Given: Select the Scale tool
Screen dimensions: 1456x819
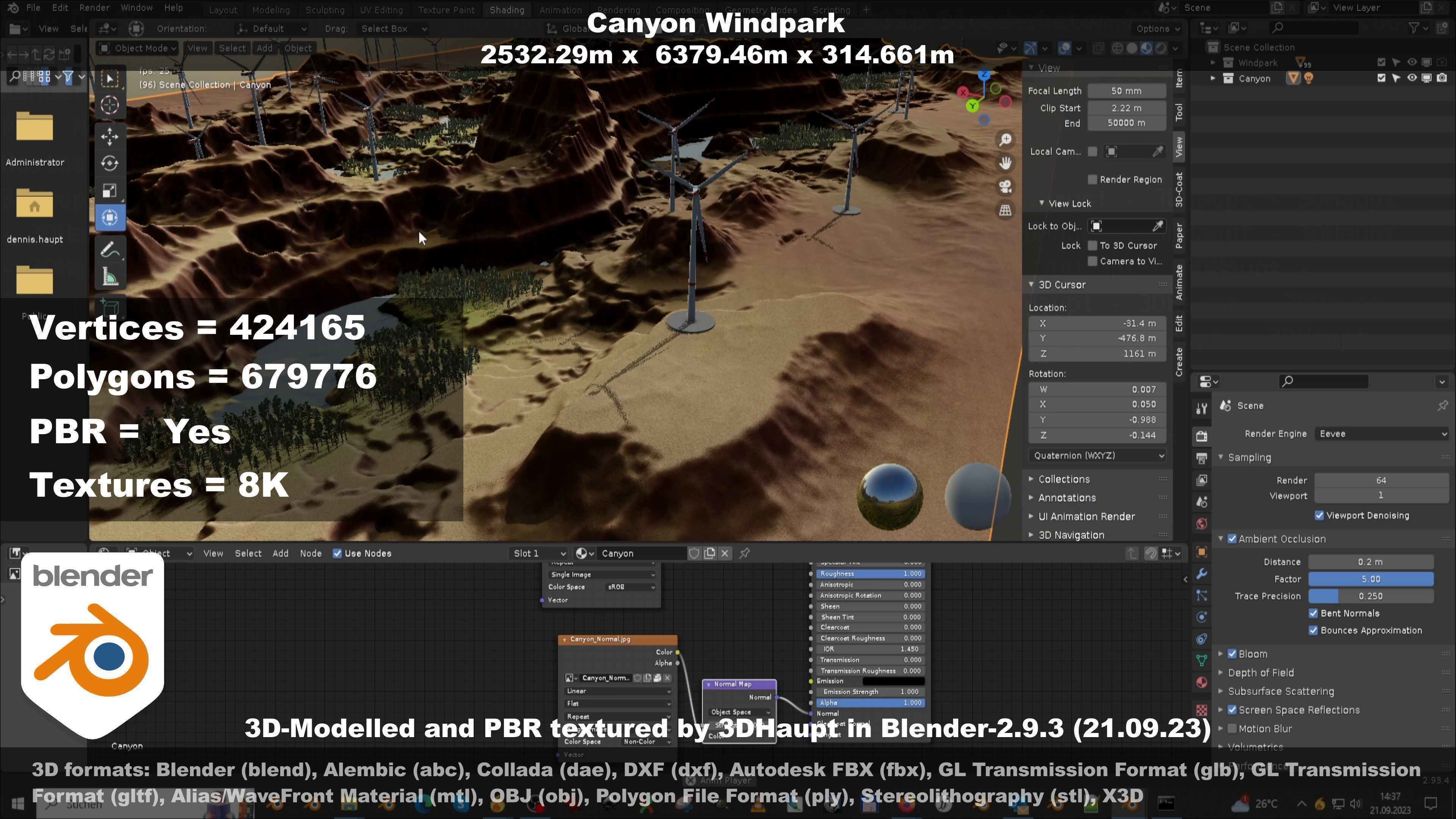Looking at the screenshot, I should pyautogui.click(x=110, y=190).
